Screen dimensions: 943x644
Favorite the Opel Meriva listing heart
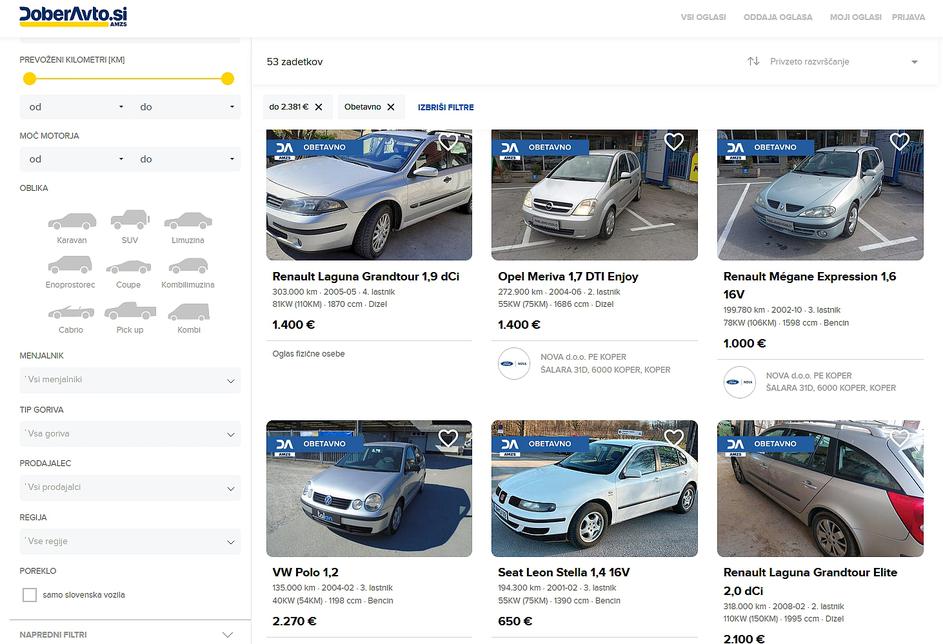(x=674, y=142)
